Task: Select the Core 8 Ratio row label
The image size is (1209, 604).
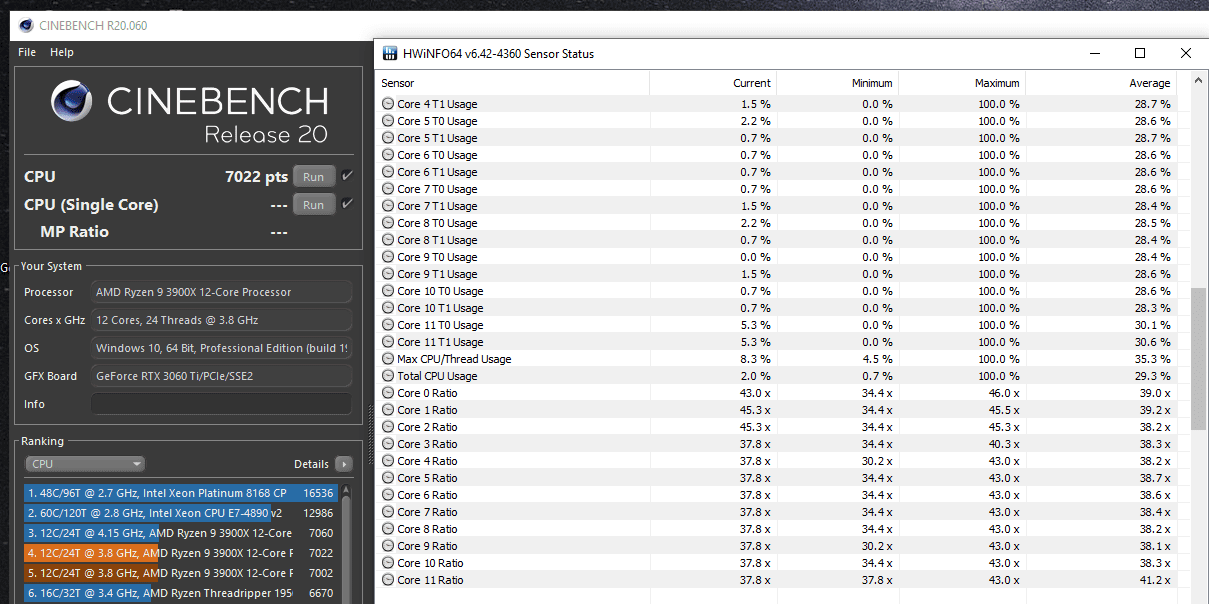Action: click(x=427, y=529)
